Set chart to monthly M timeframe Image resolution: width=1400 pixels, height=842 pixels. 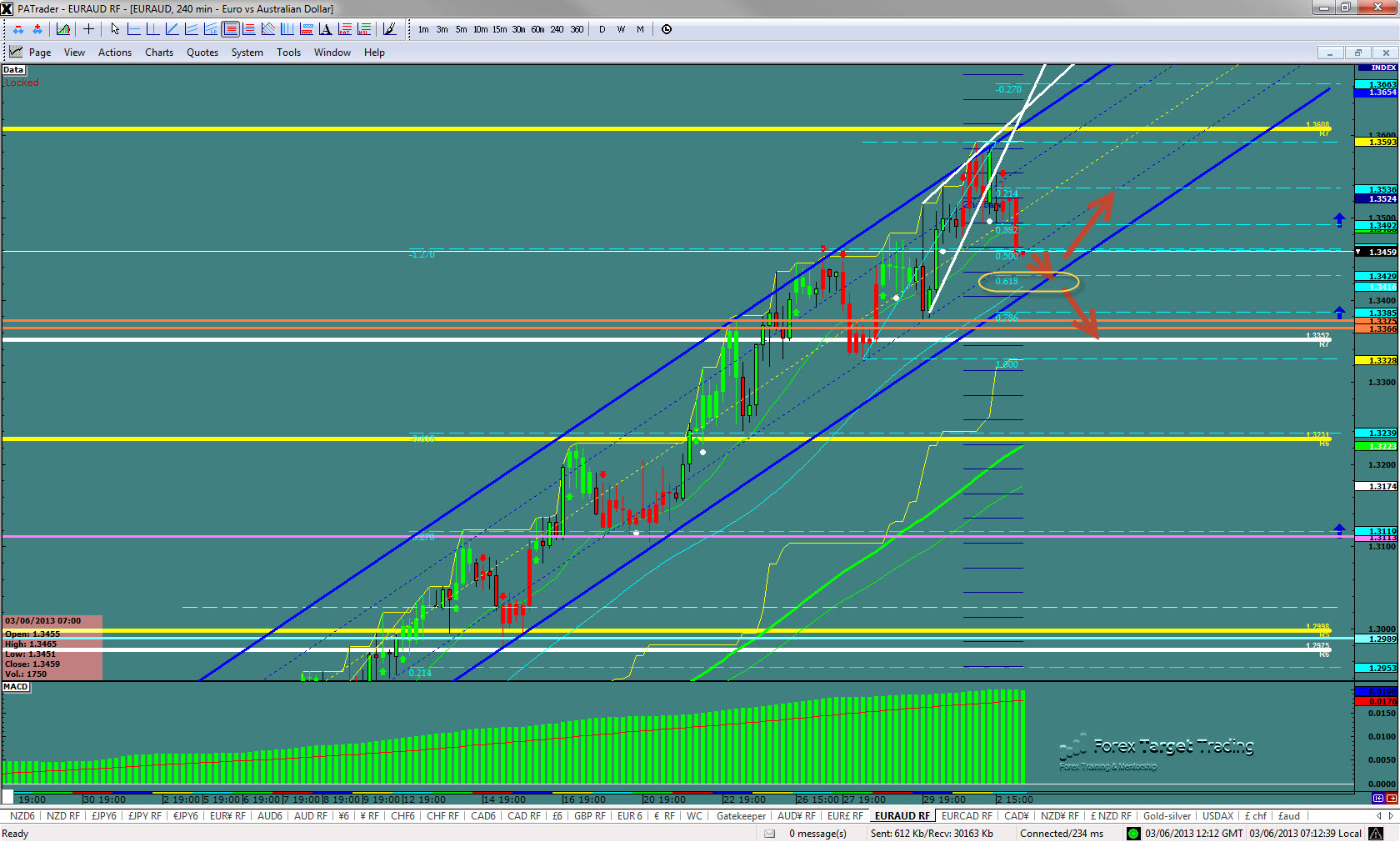pos(640,29)
